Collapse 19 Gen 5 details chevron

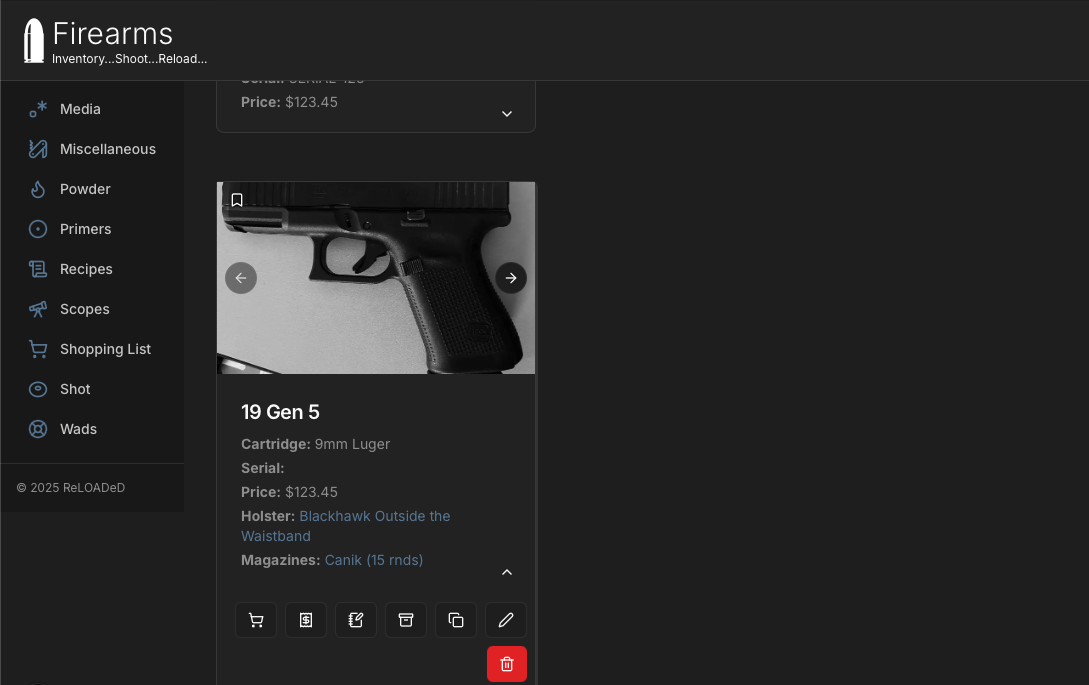(507, 572)
